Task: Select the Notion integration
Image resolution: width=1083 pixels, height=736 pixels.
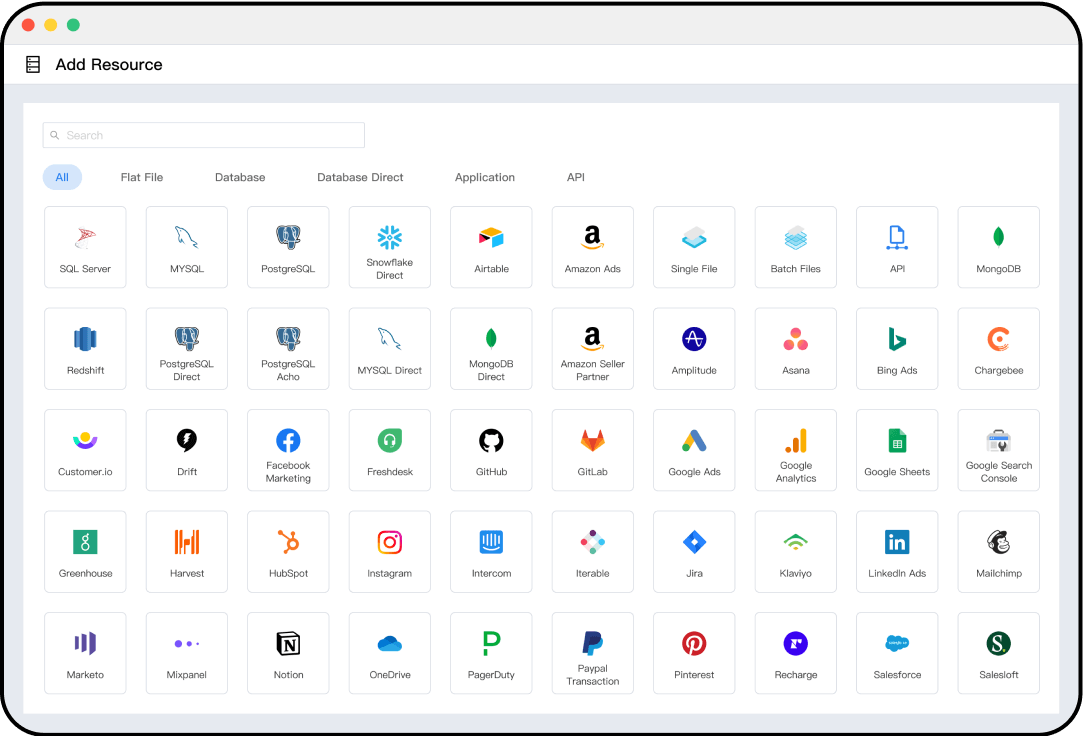Action: 288,652
